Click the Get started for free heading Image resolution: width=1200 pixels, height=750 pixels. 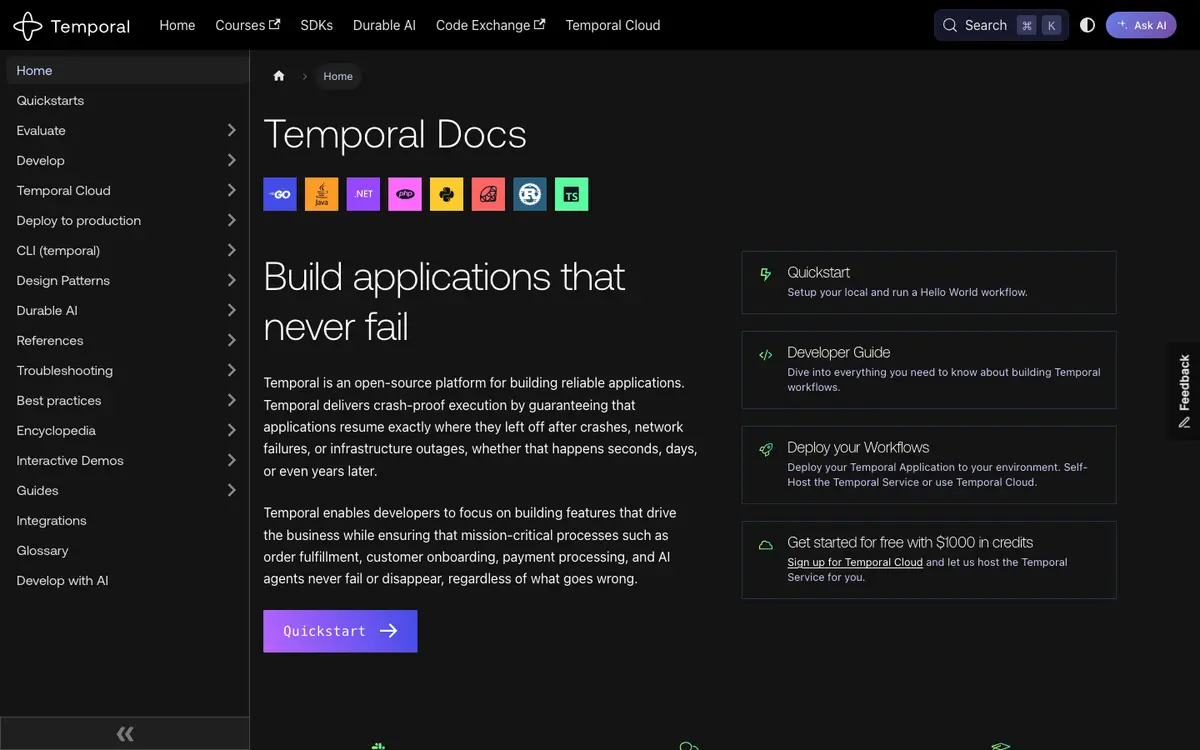tap(910, 542)
